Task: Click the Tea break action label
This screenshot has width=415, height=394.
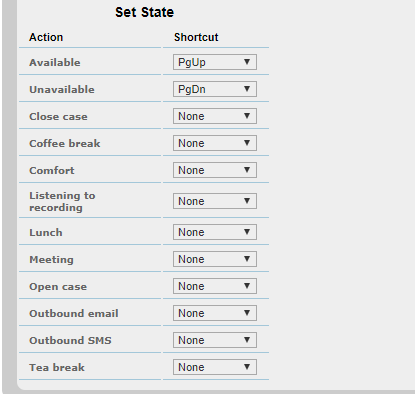Action: [x=57, y=367]
